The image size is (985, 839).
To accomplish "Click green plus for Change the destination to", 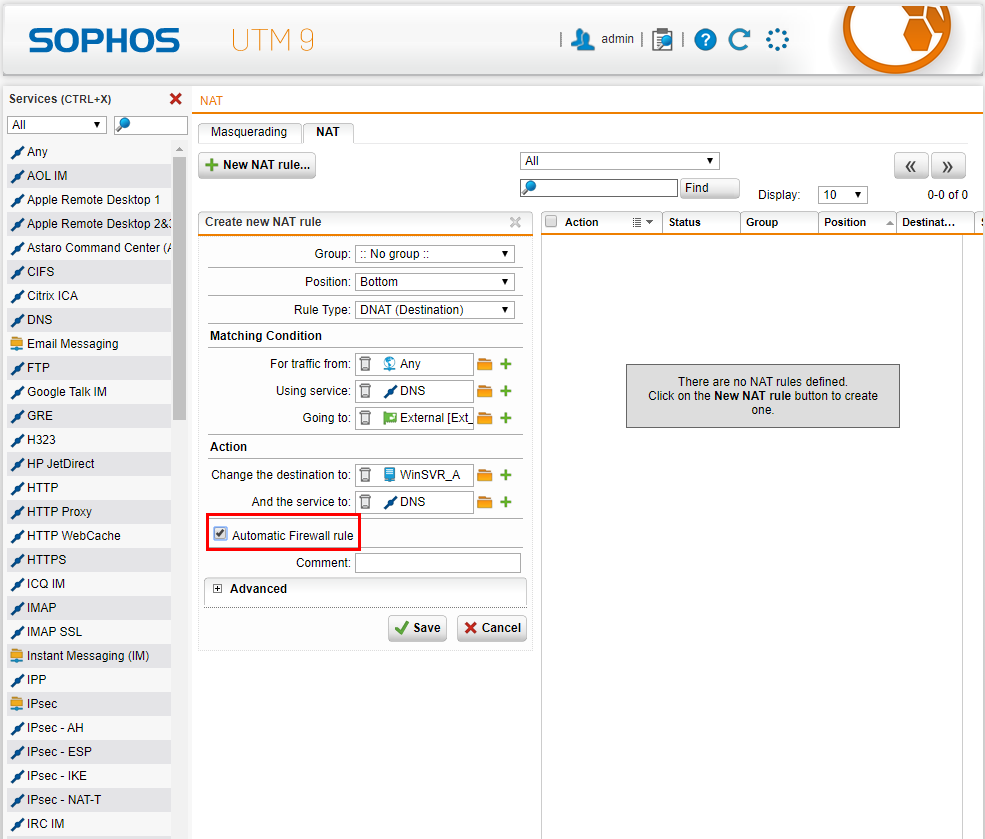I will (x=506, y=475).
